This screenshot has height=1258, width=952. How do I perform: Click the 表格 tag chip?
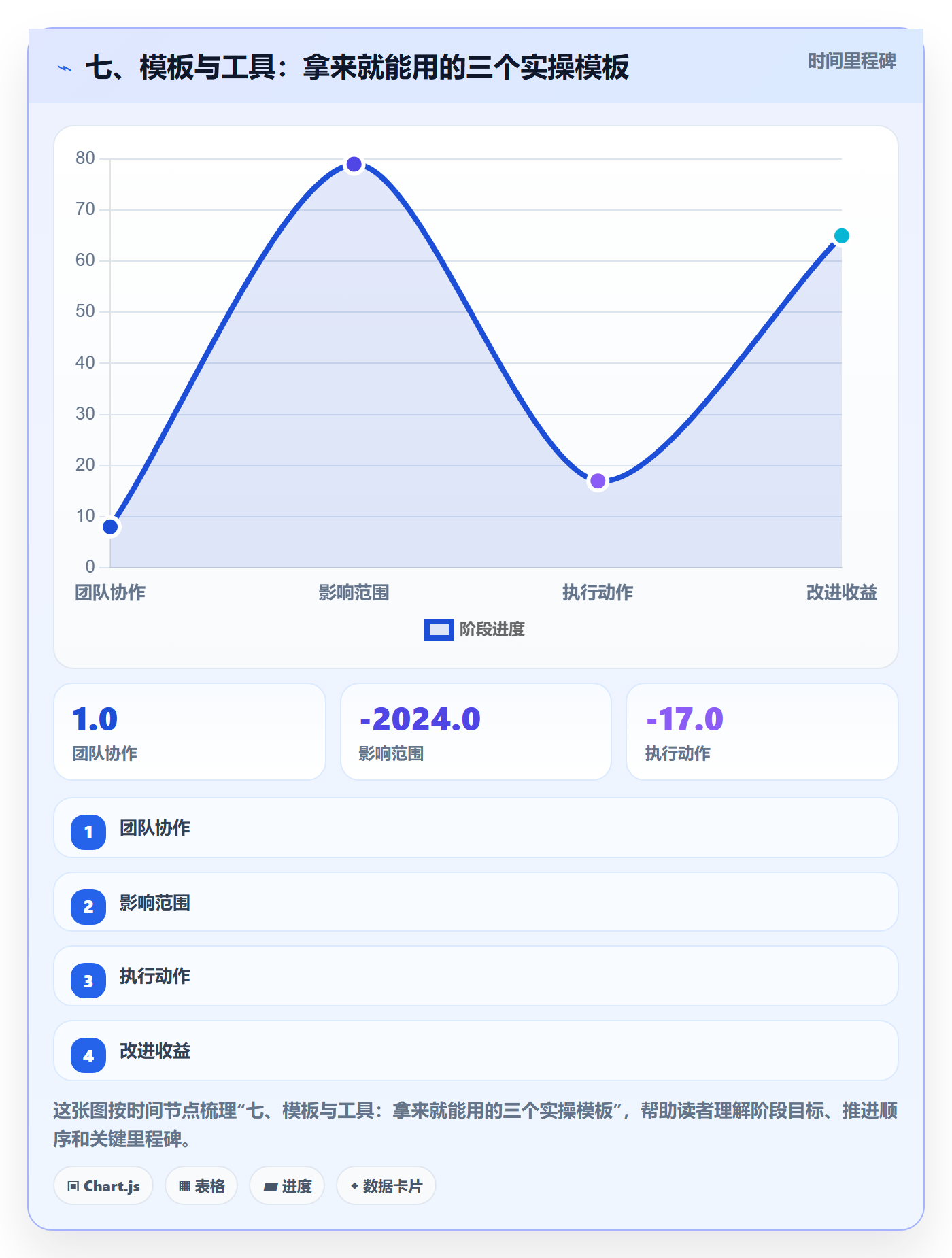pyautogui.click(x=201, y=1186)
